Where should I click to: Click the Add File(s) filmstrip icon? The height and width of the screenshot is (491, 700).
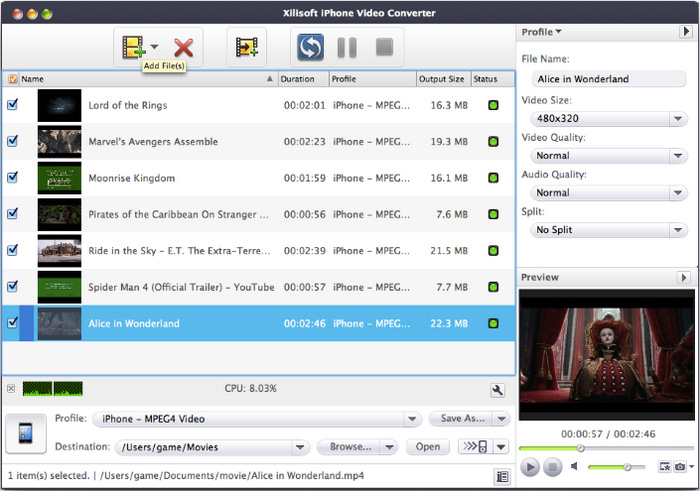coord(132,46)
